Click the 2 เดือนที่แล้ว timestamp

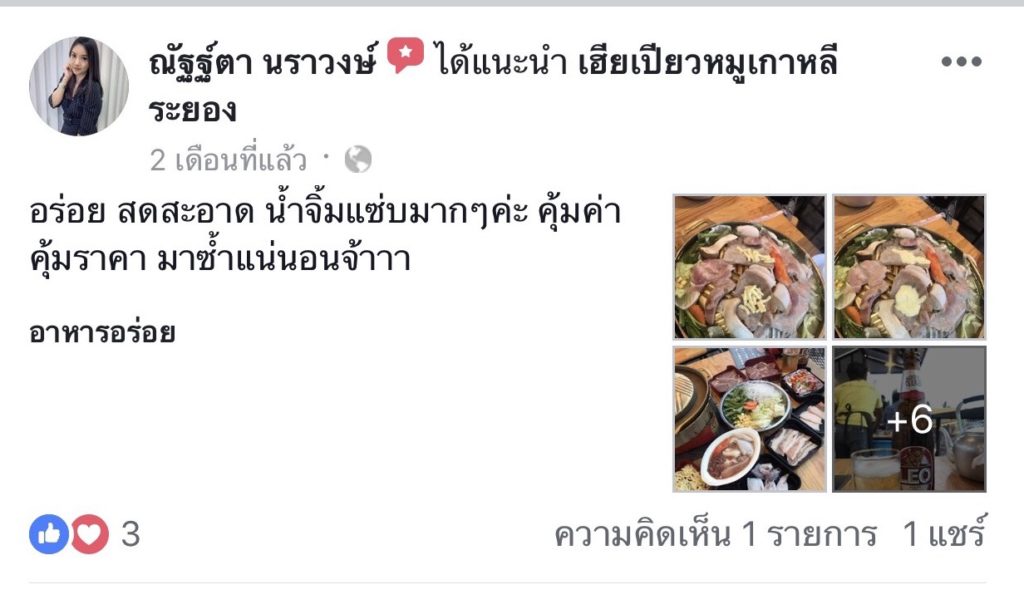(x=228, y=160)
